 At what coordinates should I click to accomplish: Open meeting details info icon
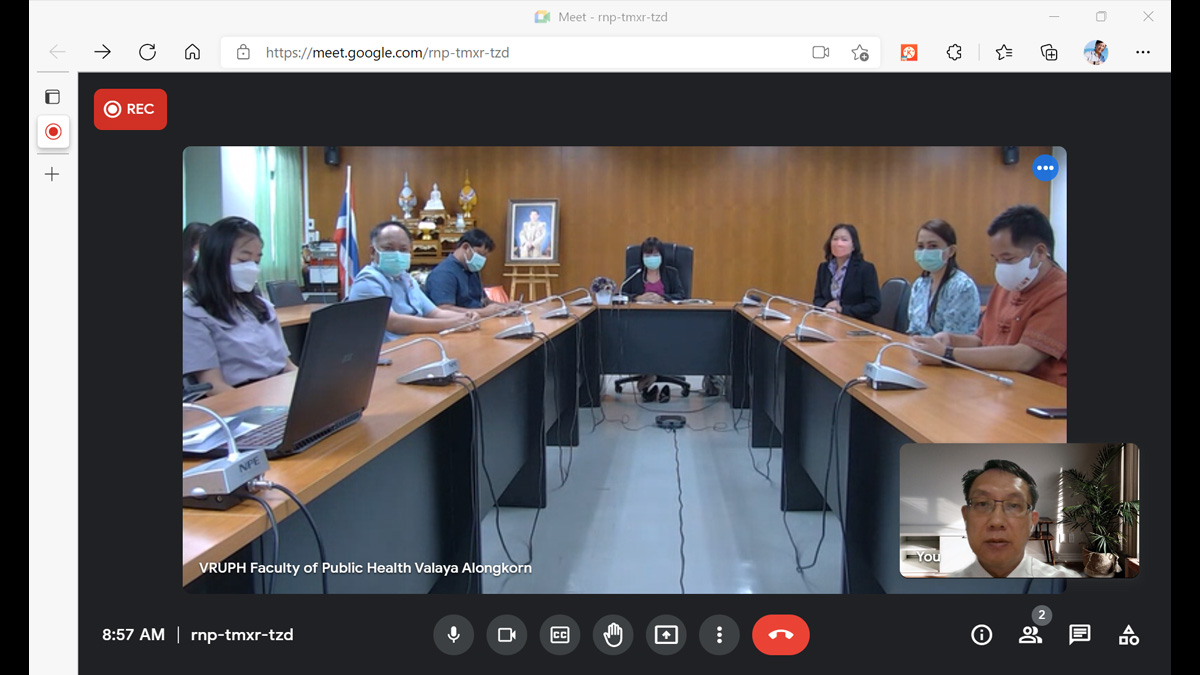pyautogui.click(x=982, y=635)
